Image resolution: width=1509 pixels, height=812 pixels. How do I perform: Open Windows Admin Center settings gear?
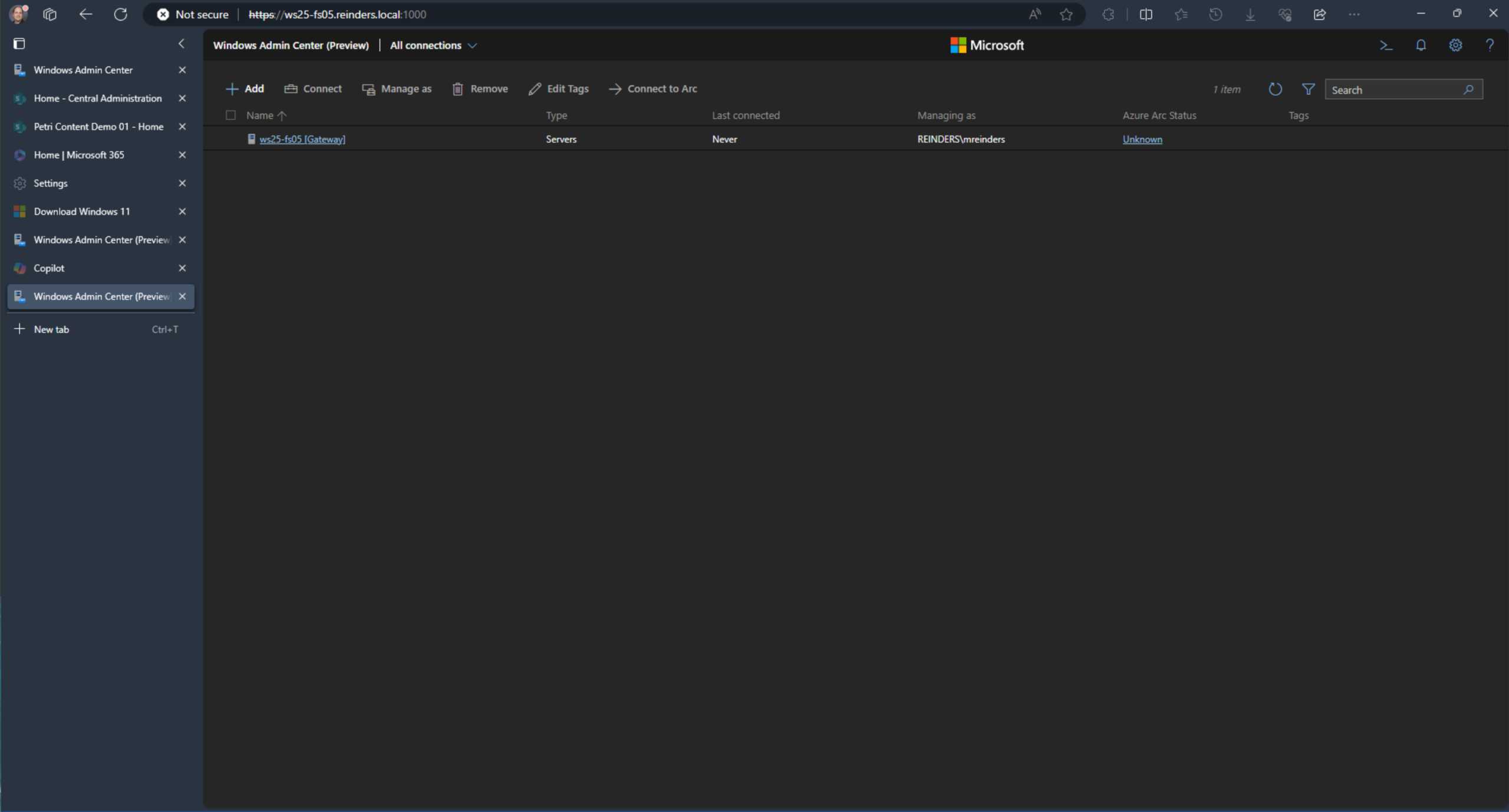[x=1455, y=45]
